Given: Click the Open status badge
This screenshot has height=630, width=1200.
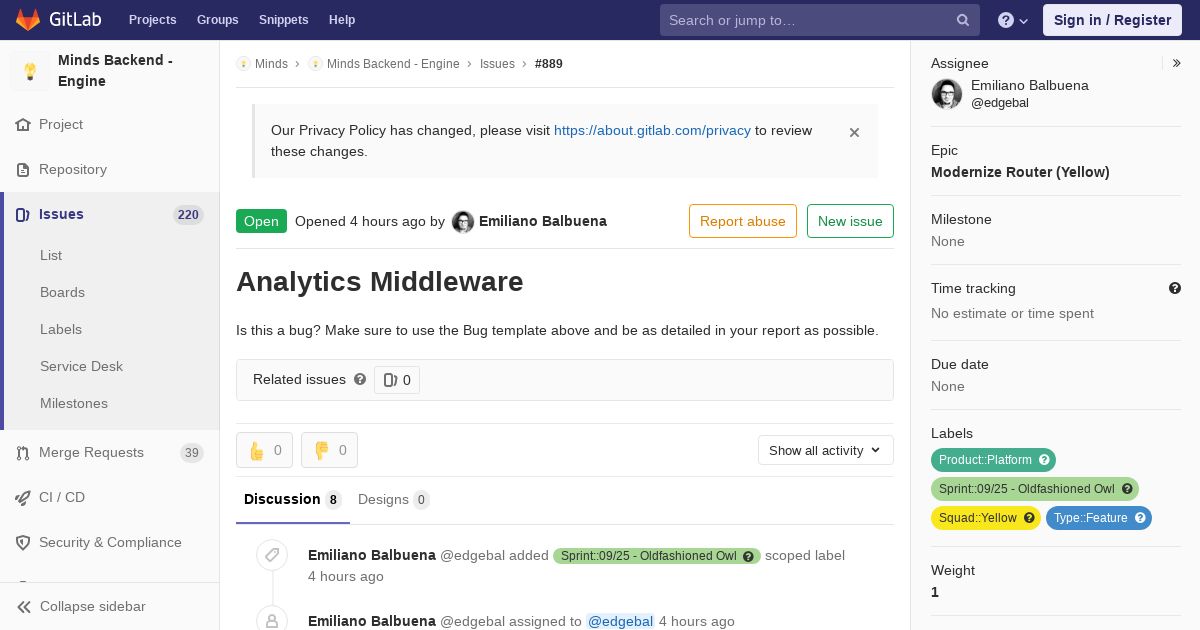Looking at the screenshot, I should click(261, 221).
